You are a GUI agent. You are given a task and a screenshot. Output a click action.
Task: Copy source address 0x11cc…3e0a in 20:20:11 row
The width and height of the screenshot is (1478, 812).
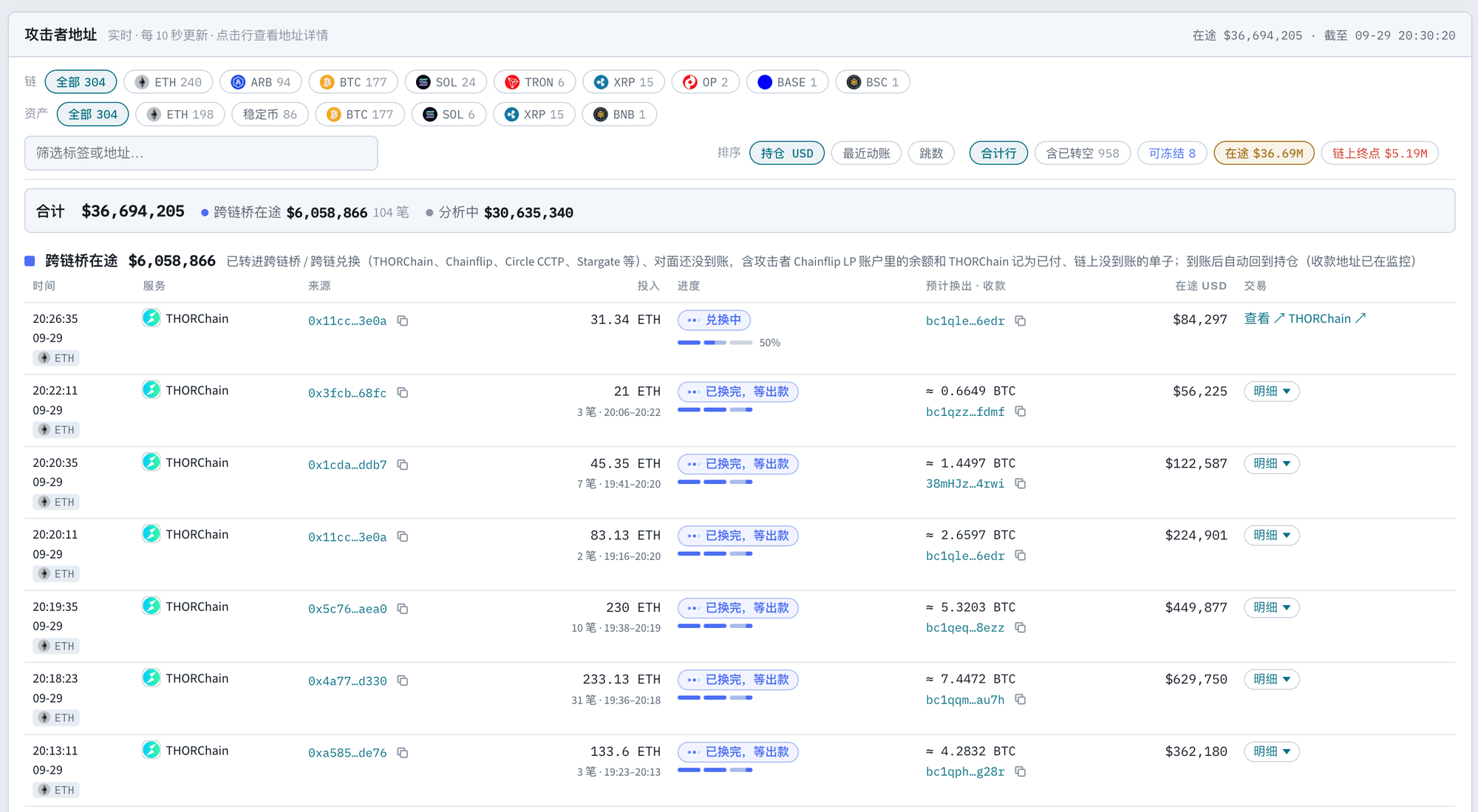(403, 536)
